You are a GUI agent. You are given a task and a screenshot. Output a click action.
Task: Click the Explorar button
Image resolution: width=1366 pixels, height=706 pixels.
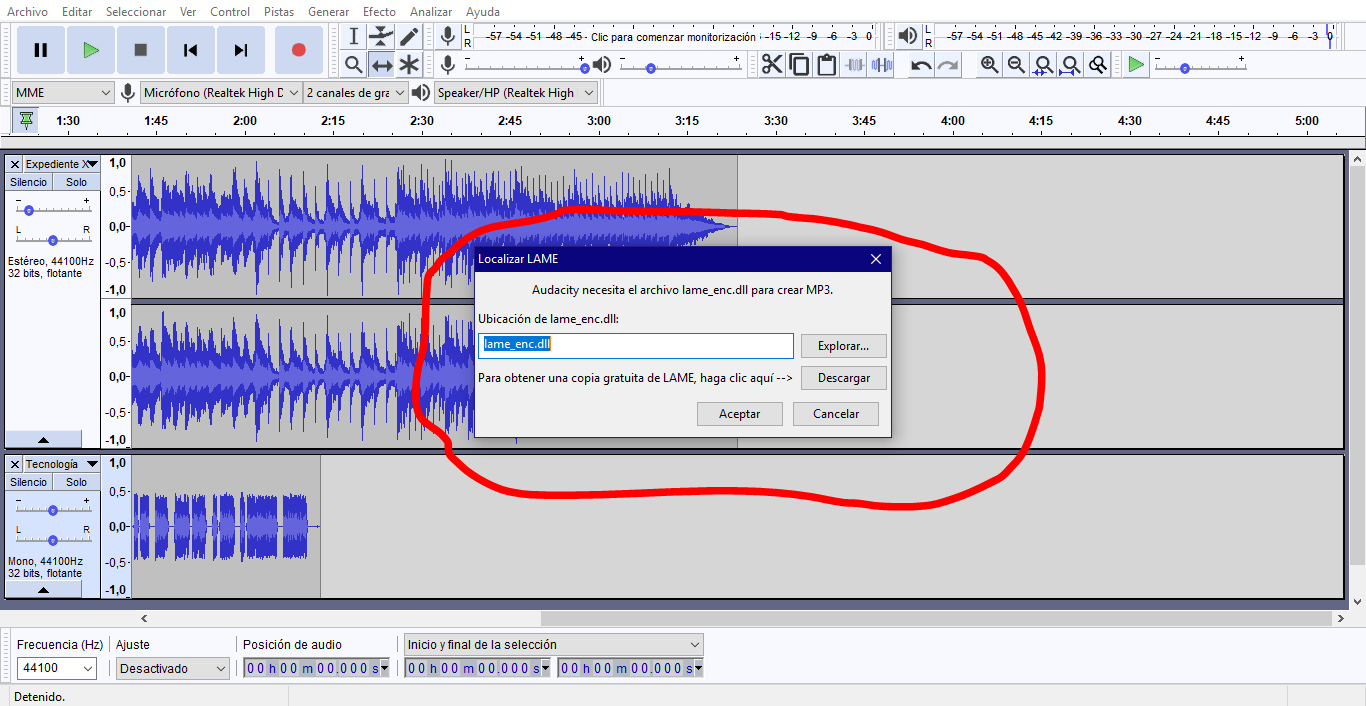[x=843, y=346]
